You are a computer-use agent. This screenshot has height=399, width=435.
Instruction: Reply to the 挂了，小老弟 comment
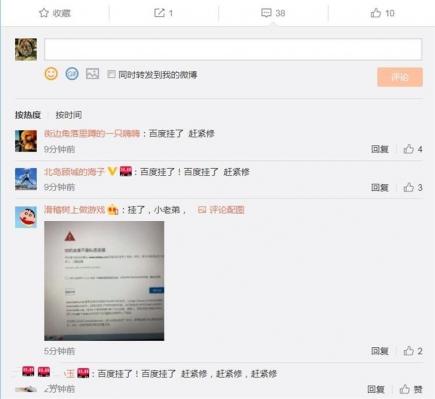[380, 351]
